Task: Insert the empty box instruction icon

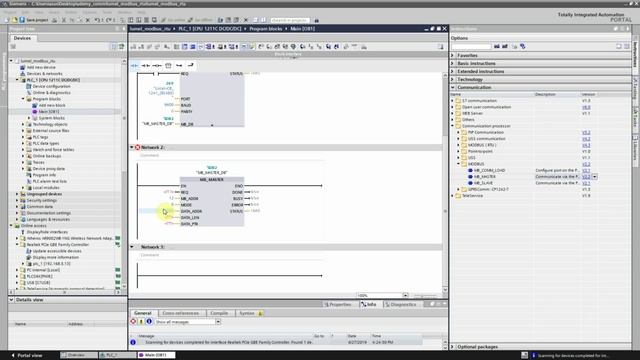Action: [x=168, y=65]
